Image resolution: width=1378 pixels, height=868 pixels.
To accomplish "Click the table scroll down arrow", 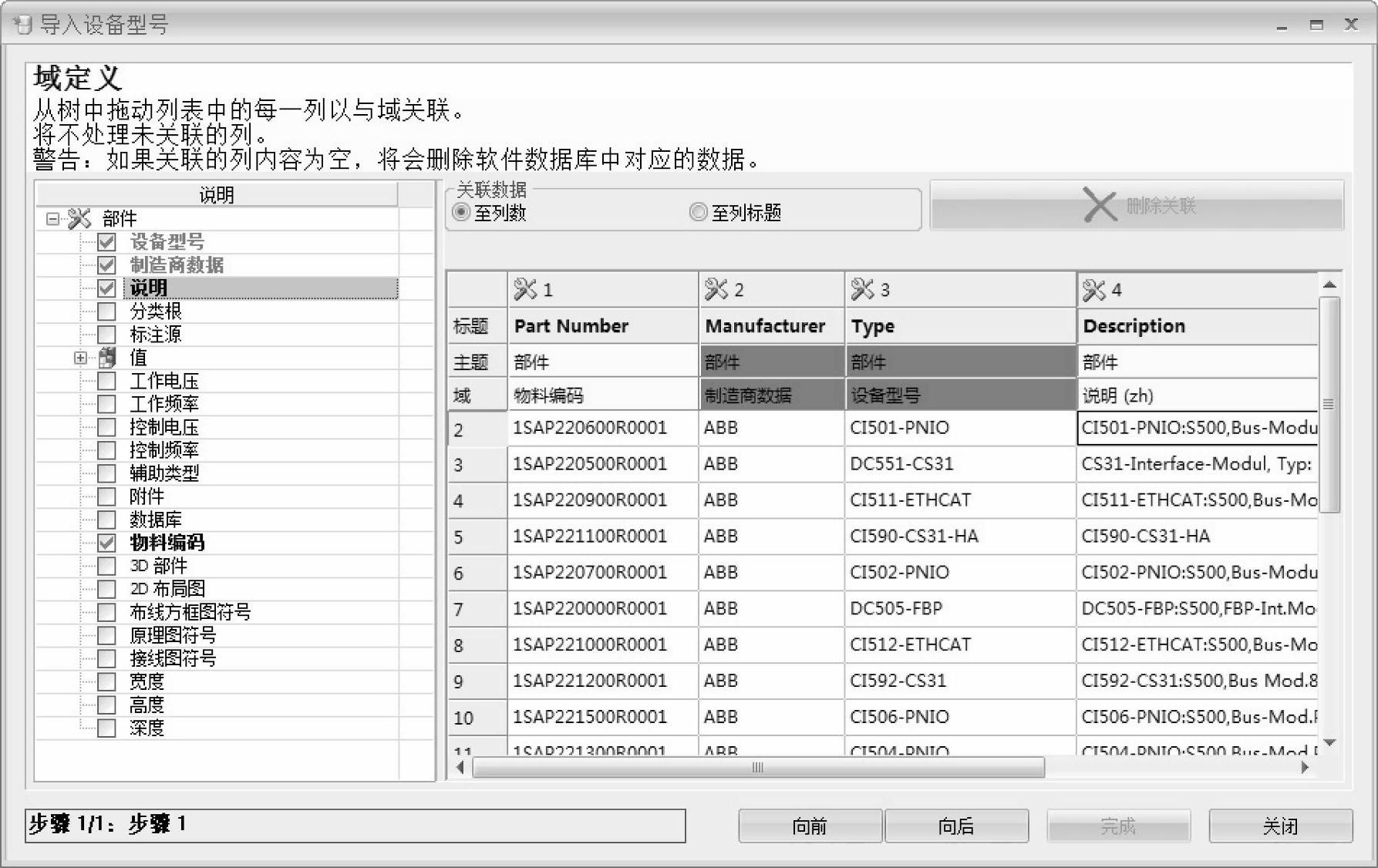I will click(1329, 743).
